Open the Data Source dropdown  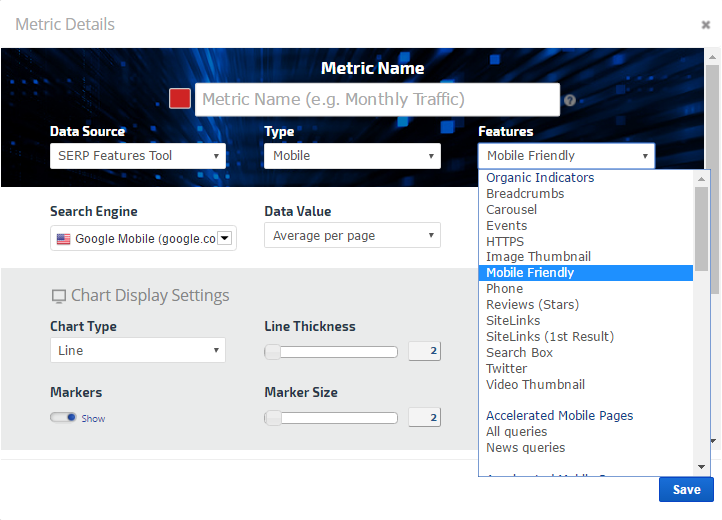[138, 156]
